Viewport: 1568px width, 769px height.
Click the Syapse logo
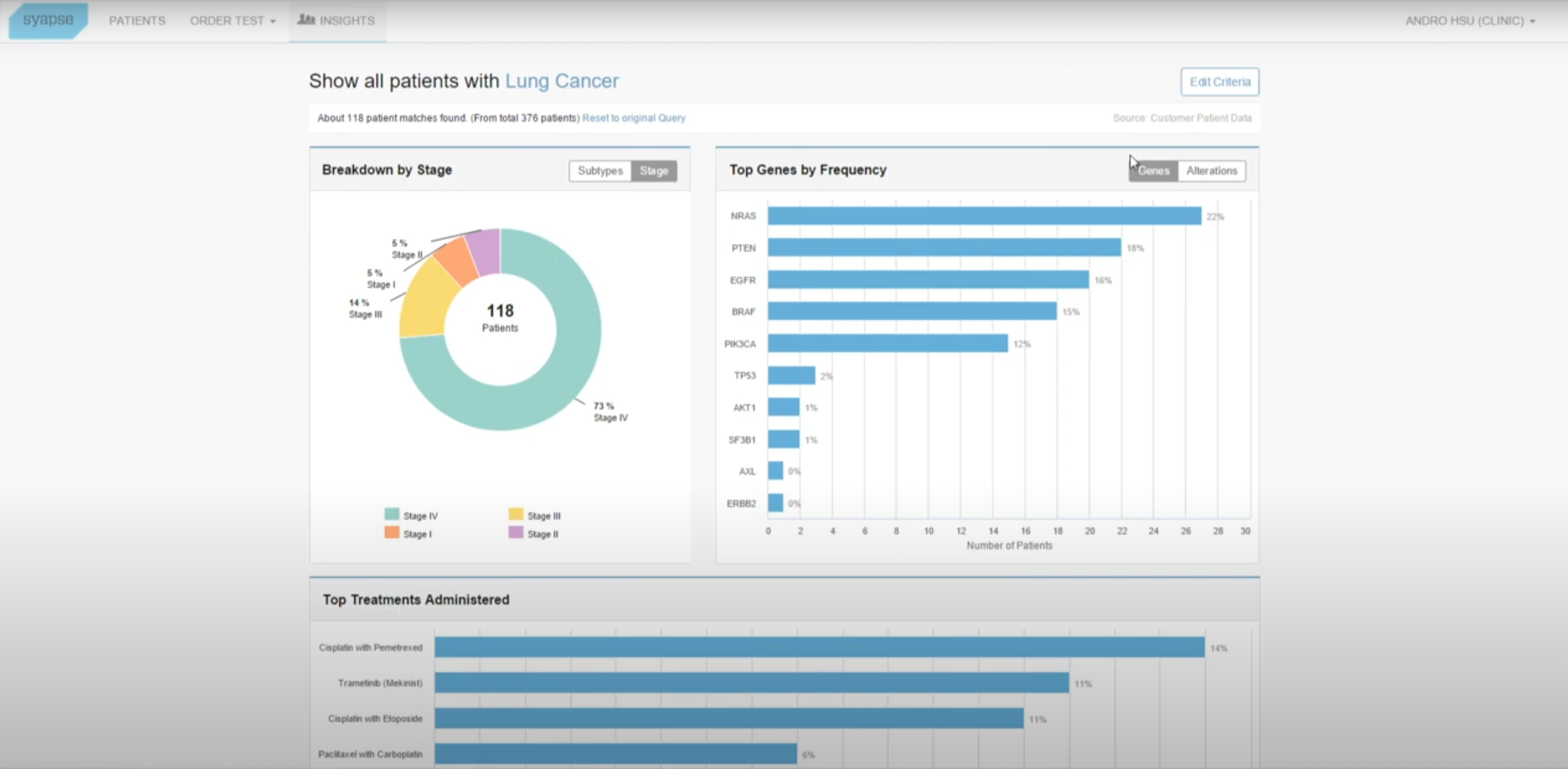click(x=48, y=21)
